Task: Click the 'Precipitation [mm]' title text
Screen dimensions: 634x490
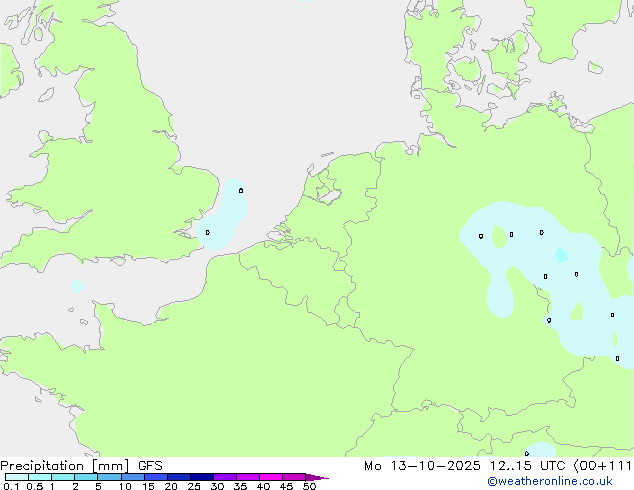Action: coord(65,466)
